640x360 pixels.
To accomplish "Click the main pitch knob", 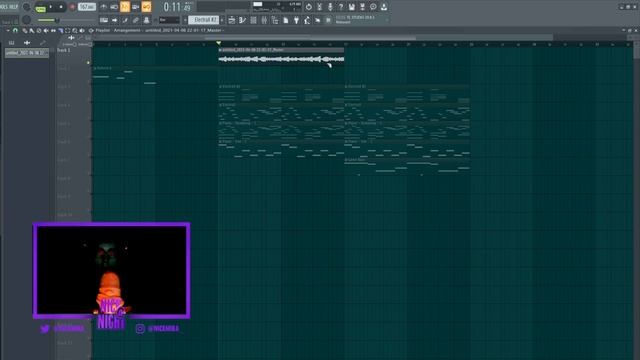I will (x=27, y=20).
